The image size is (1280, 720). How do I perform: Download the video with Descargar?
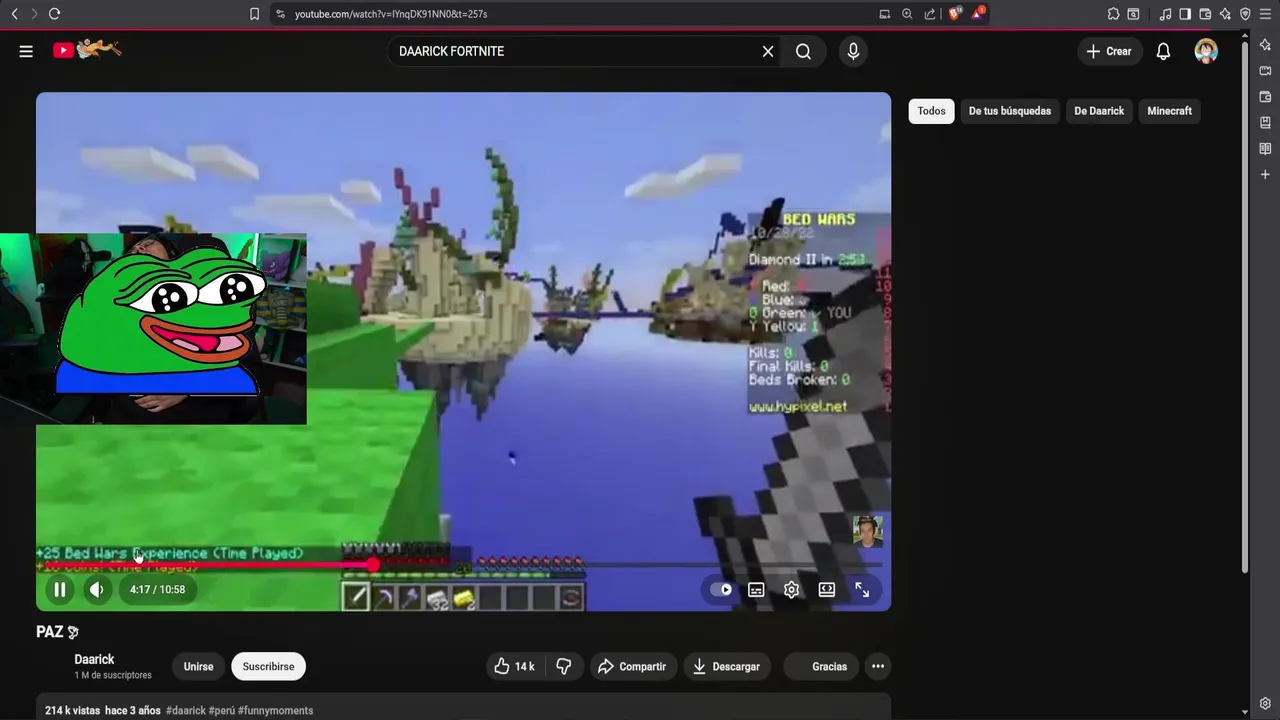pos(726,667)
